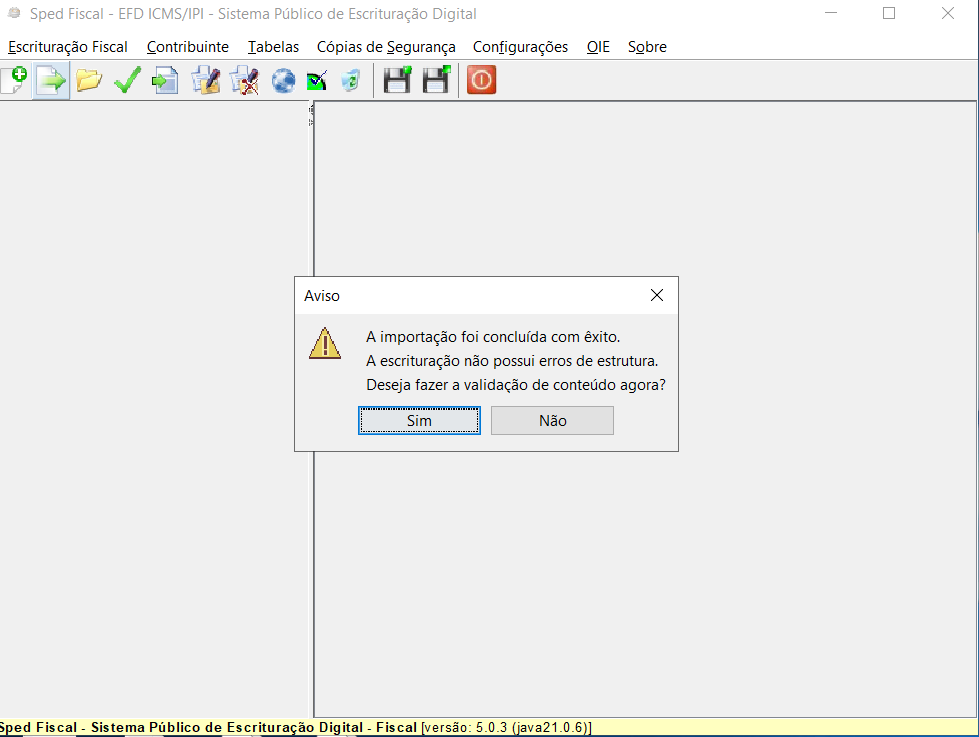Viewport: 979px width, 737px height.
Task: Click text 'Deseja fazer a validação de conteúdo agora?'
Action: pos(516,385)
